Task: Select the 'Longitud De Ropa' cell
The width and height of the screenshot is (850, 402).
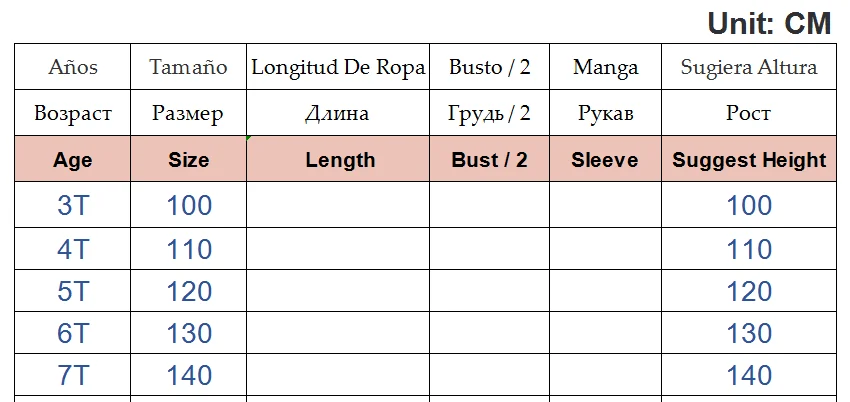Action: (338, 68)
